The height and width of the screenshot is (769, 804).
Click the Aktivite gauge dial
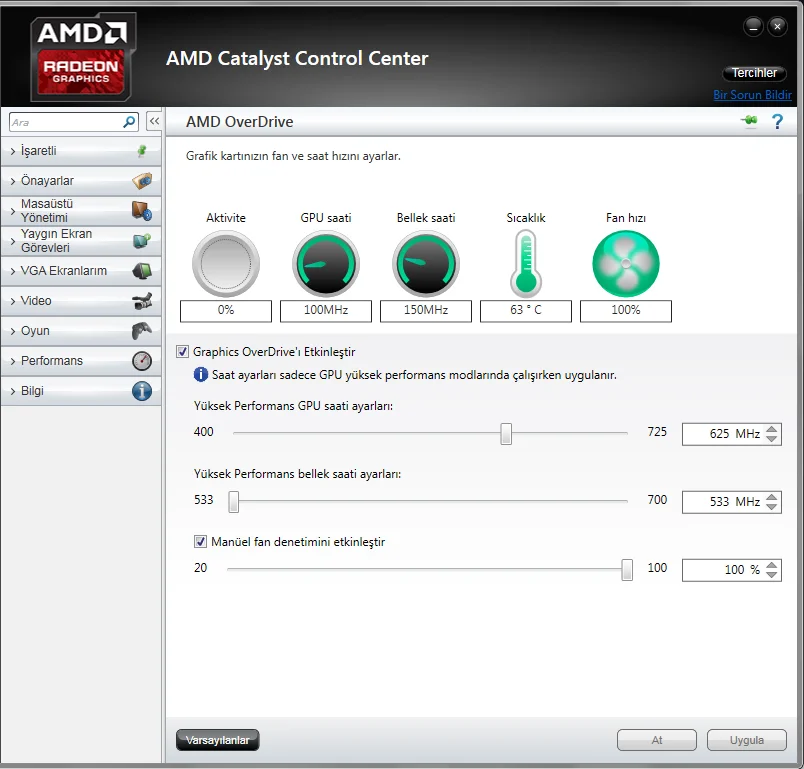click(x=226, y=264)
